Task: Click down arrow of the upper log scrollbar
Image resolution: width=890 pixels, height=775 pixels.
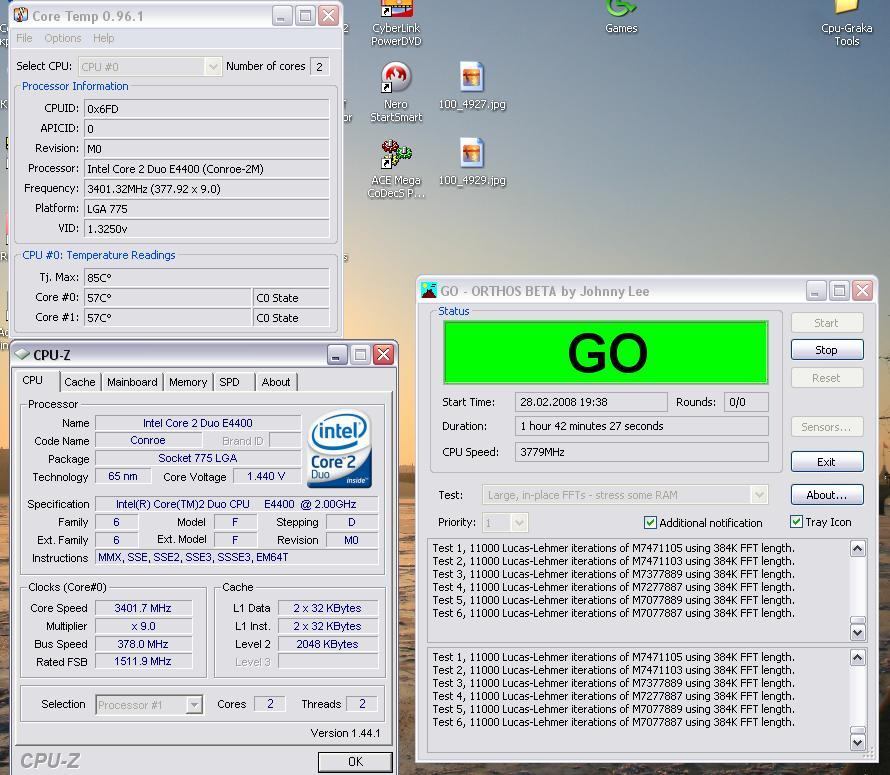Action: 858,632
